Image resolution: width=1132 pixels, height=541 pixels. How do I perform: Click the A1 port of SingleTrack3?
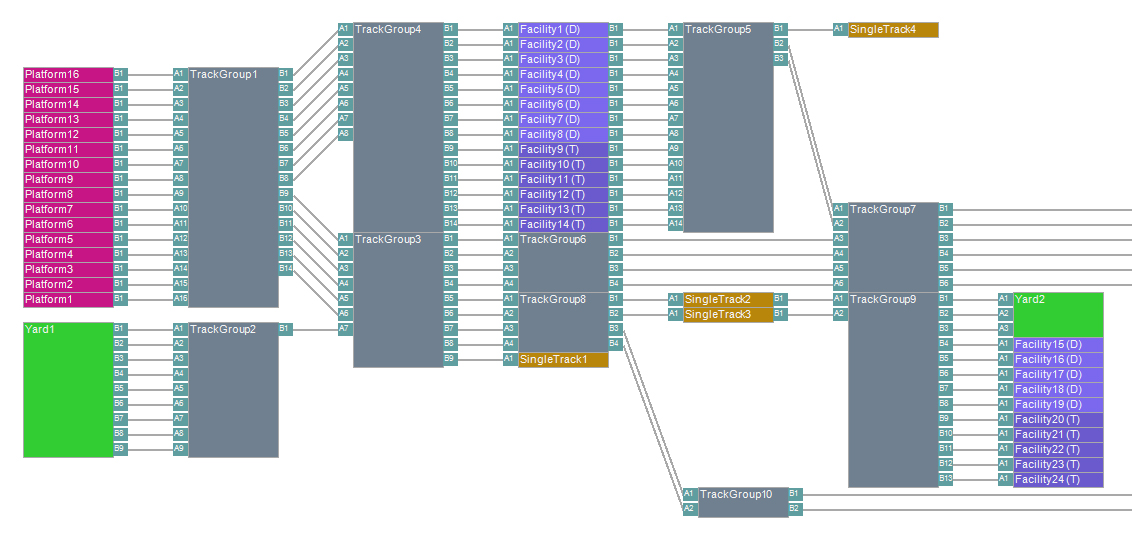(x=675, y=313)
